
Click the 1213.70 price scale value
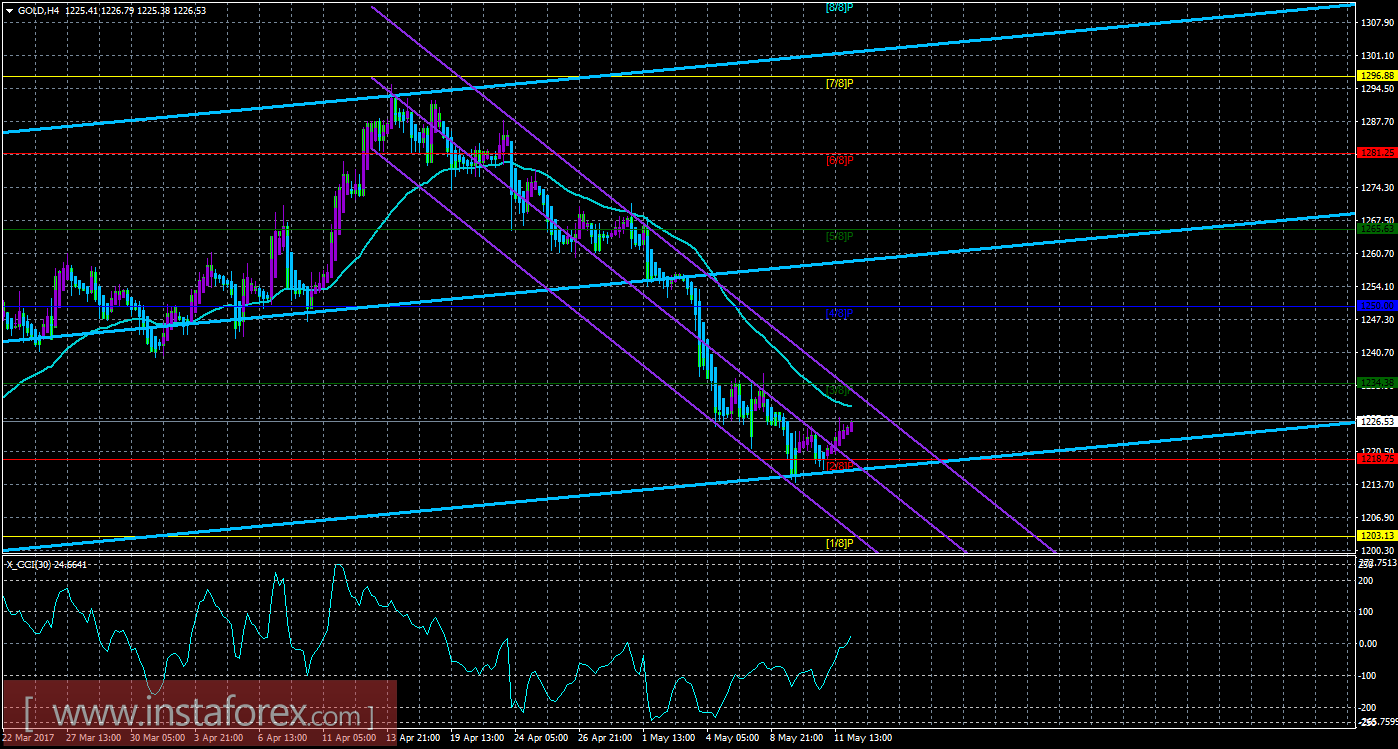coord(1376,484)
